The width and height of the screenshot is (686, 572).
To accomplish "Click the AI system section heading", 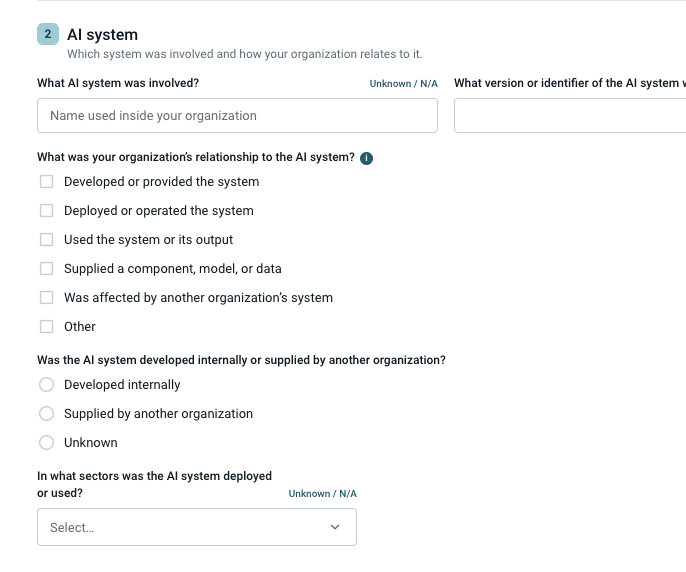I will click(x=102, y=35).
